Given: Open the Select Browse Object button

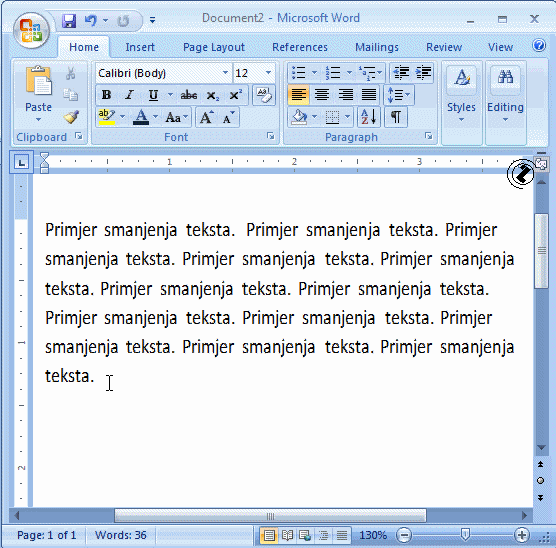Looking at the screenshot, I should point(540,481).
